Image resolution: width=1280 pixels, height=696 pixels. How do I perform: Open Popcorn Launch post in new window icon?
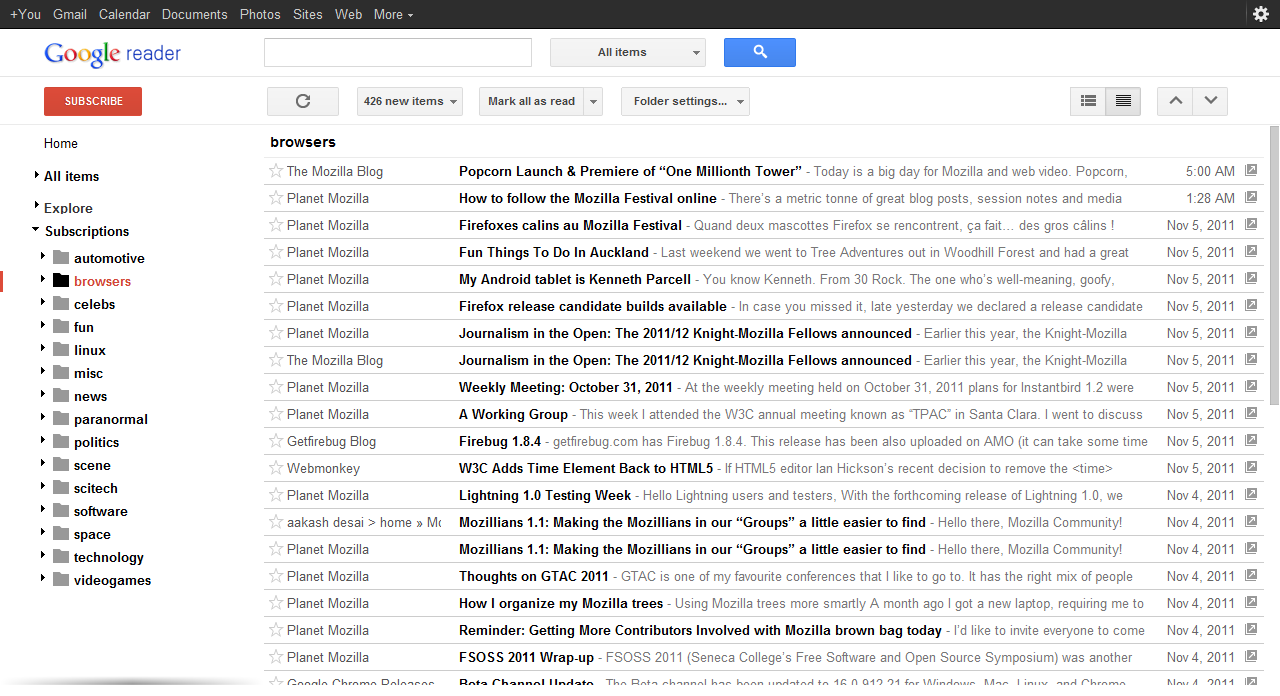point(1251,171)
